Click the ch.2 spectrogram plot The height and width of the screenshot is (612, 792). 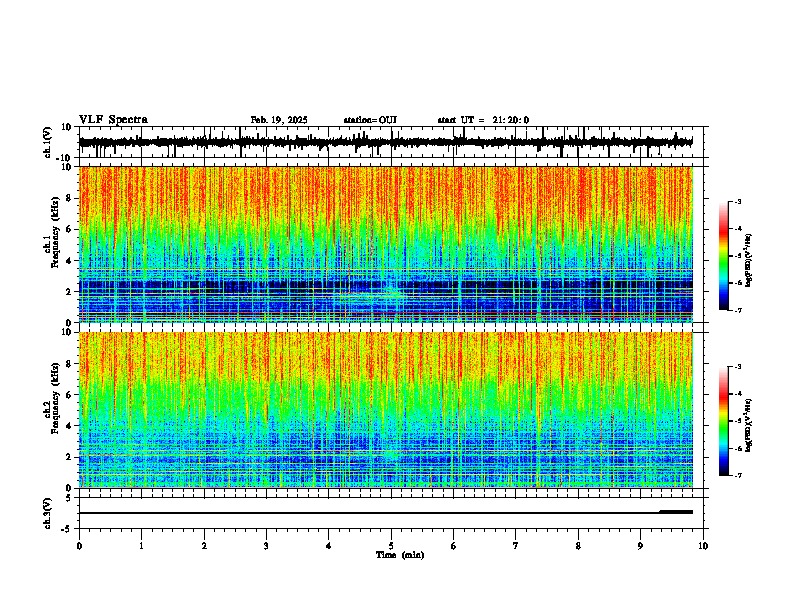coord(385,410)
